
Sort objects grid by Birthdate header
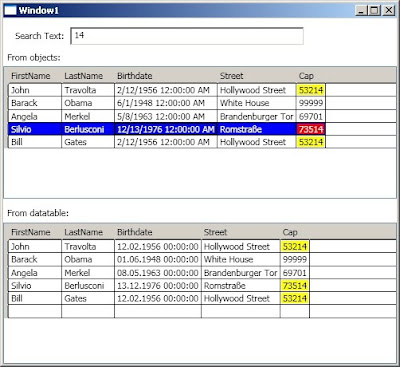pos(166,76)
